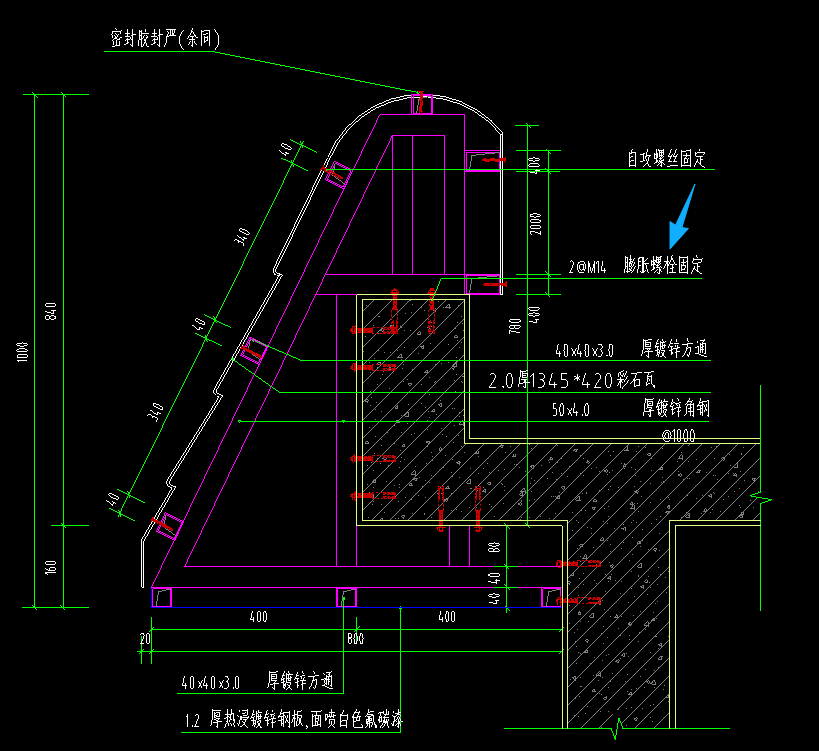Click the 40x40x3.0 text above 彩石瓦 note
Screen dimensions: 819x751
584,351
